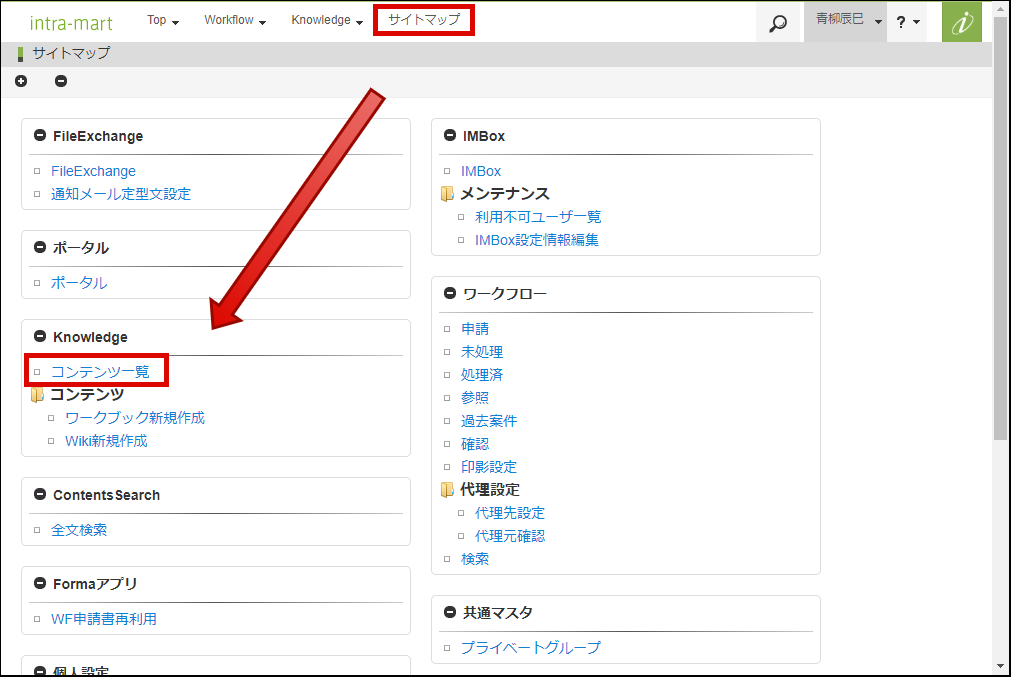Collapse the ワークフロー section
The height and width of the screenshot is (677, 1011).
point(450,294)
